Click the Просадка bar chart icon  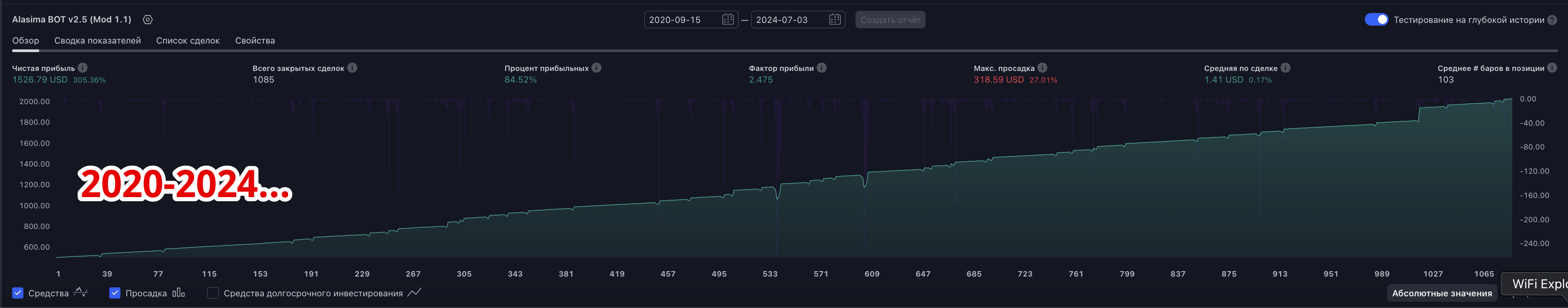[x=178, y=293]
